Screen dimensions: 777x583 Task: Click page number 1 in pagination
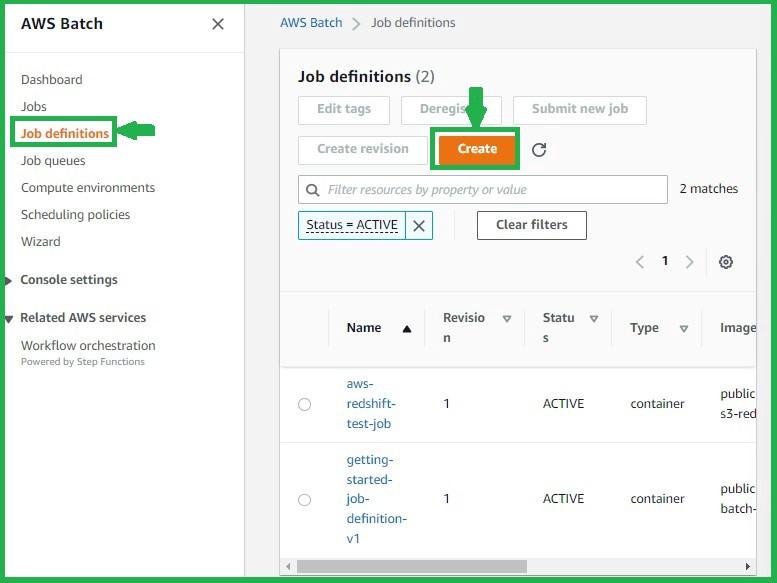pos(665,261)
